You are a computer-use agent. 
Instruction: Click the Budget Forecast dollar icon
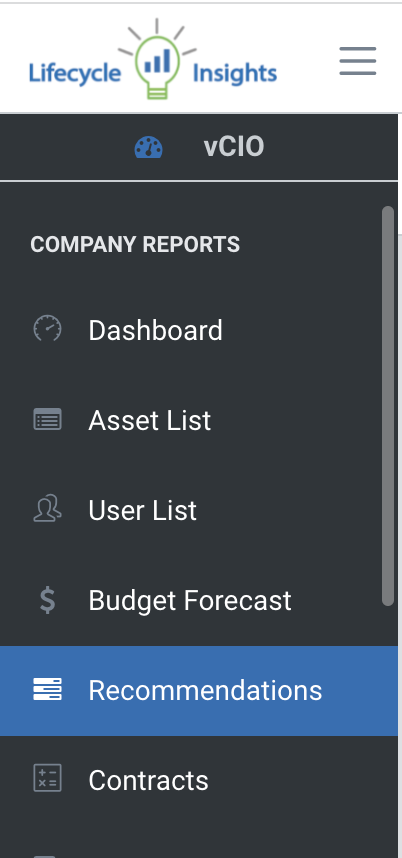[48, 600]
